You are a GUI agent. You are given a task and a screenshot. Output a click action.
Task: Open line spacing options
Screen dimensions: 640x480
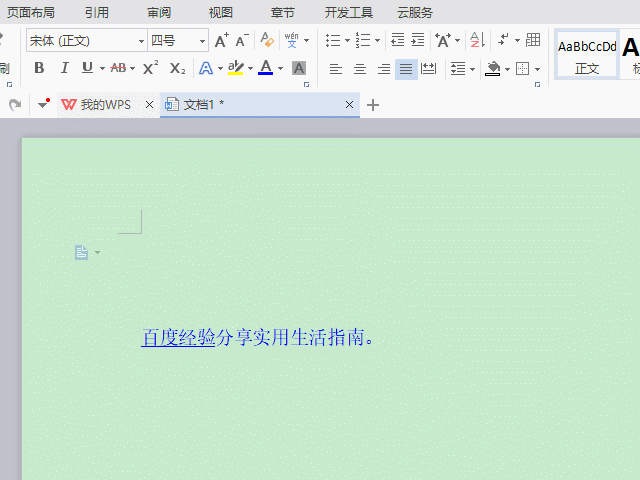(x=458, y=69)
